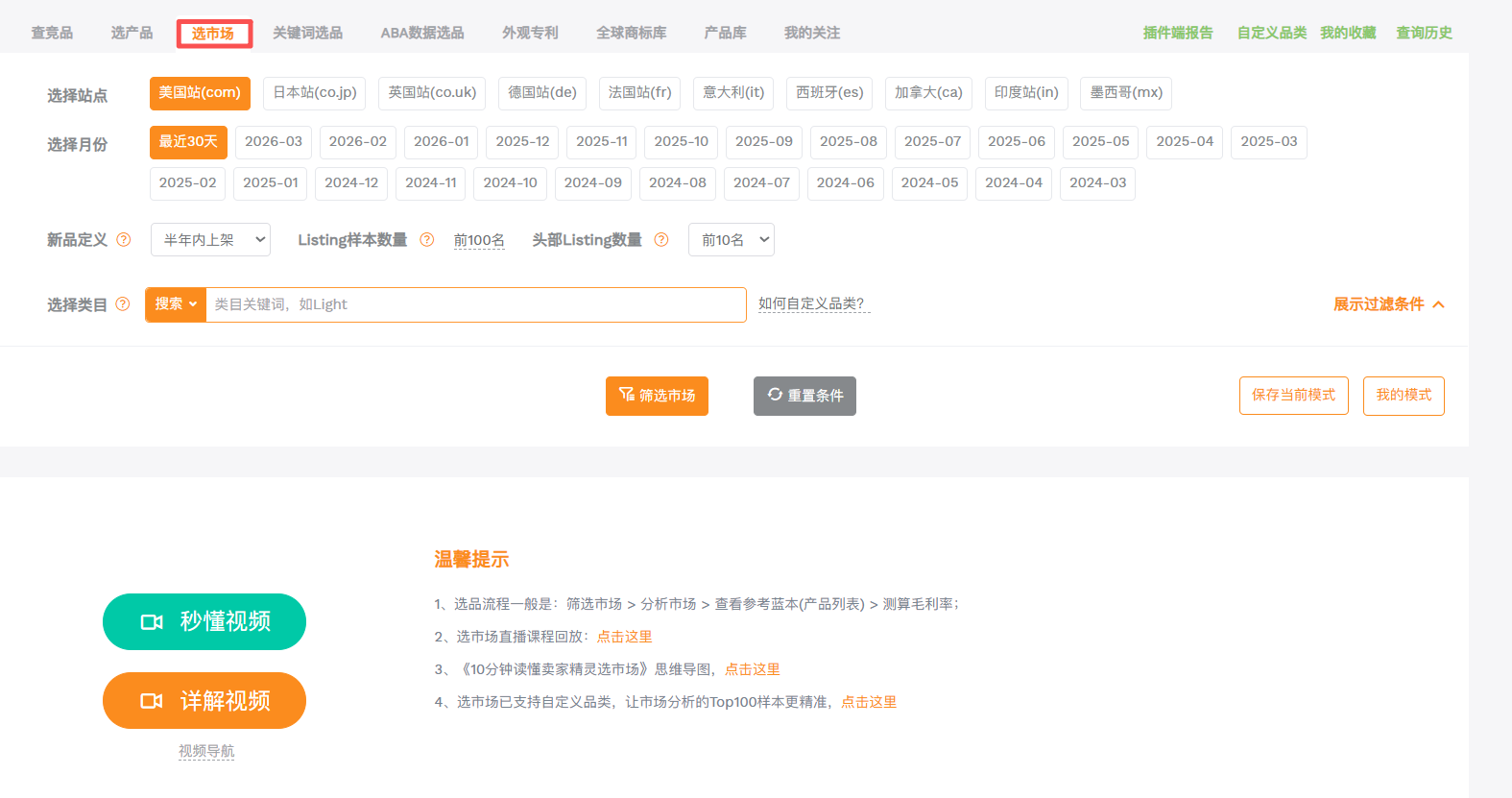The image size is (1512, 798).
Task: Select month 2026-03
Action: tap(274, 142)
